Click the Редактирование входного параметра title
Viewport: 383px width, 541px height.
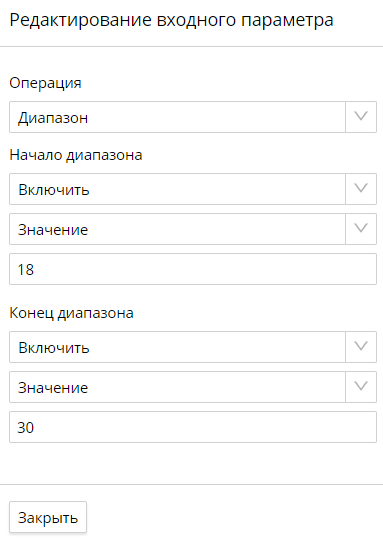[x=171, y=20]
